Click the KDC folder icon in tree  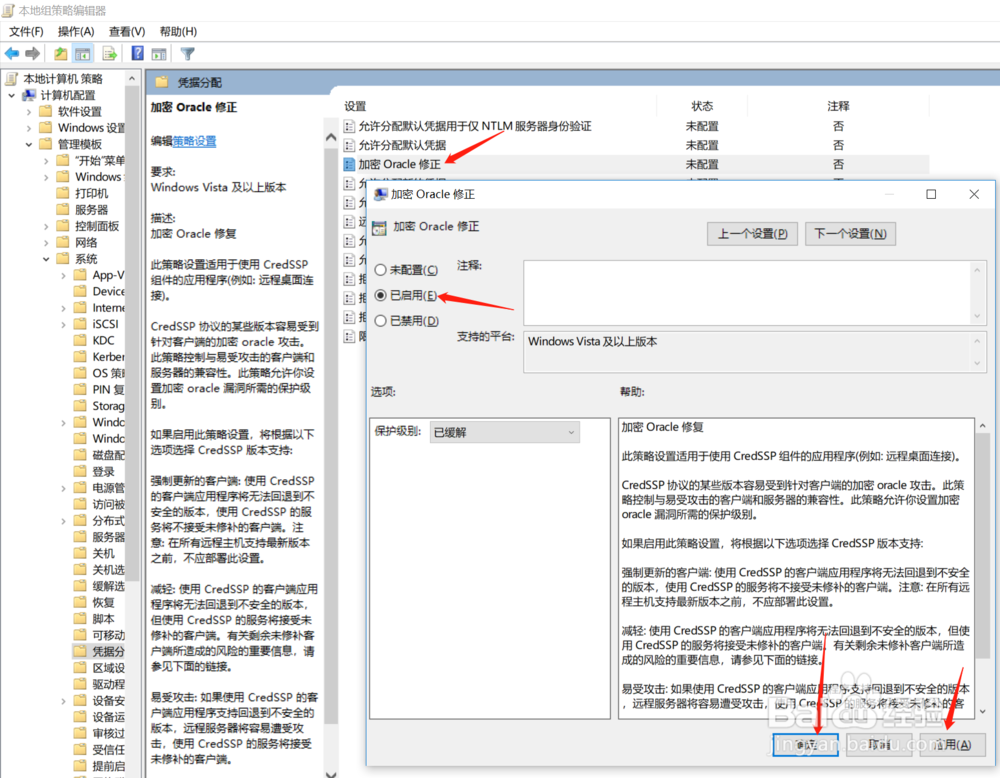80,340
